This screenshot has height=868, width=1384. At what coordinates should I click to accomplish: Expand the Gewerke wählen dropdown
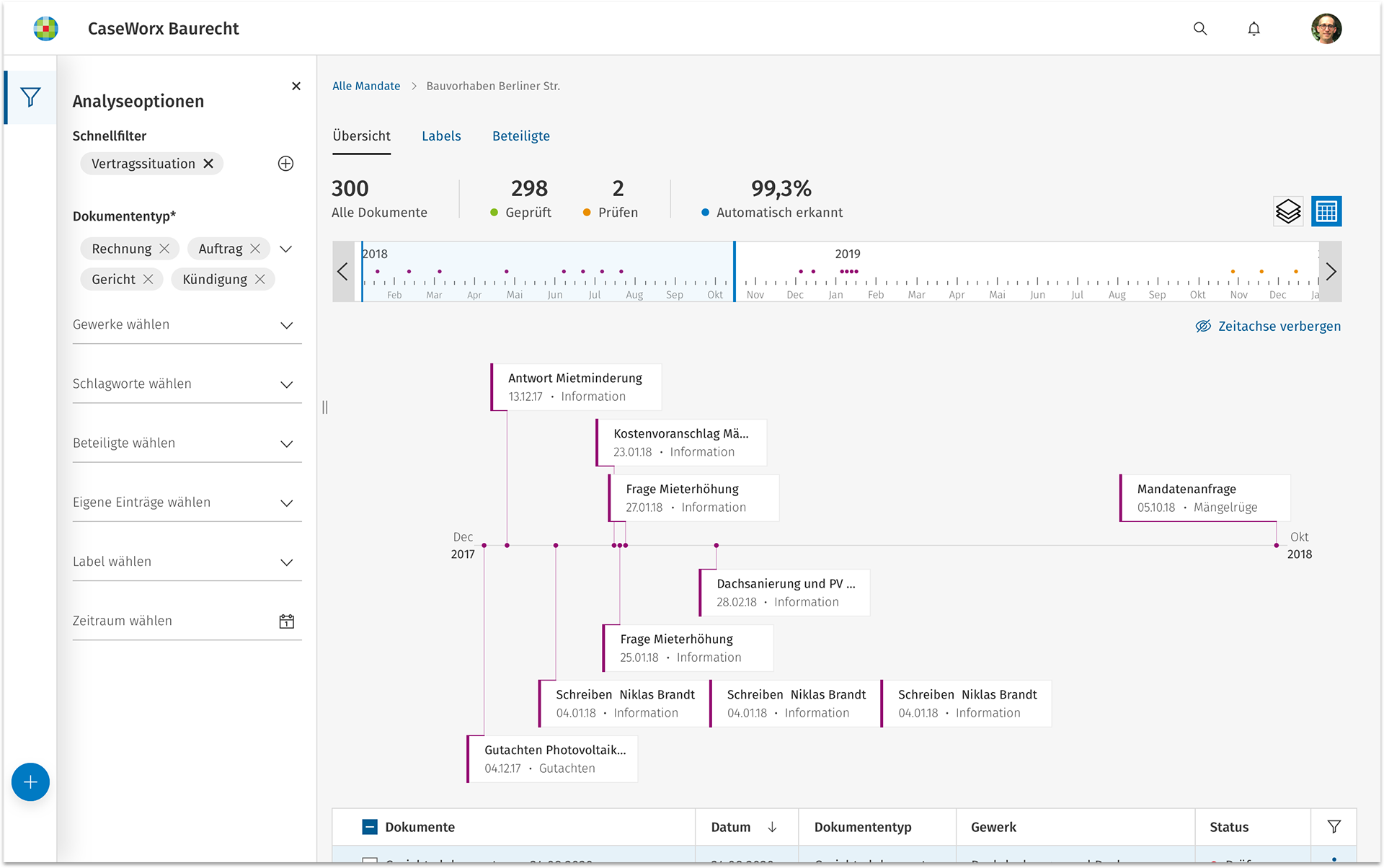click(x=286, y=325)
